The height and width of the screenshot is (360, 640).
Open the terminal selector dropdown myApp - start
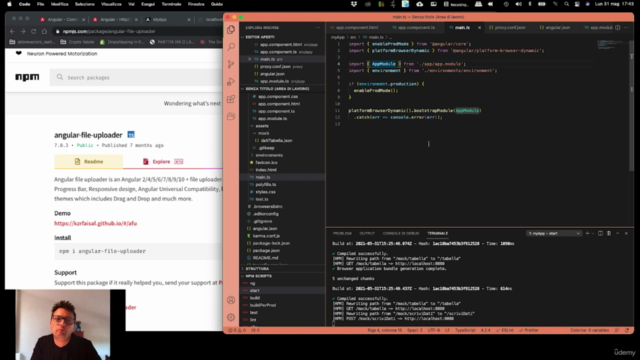[x=553, y=233]
